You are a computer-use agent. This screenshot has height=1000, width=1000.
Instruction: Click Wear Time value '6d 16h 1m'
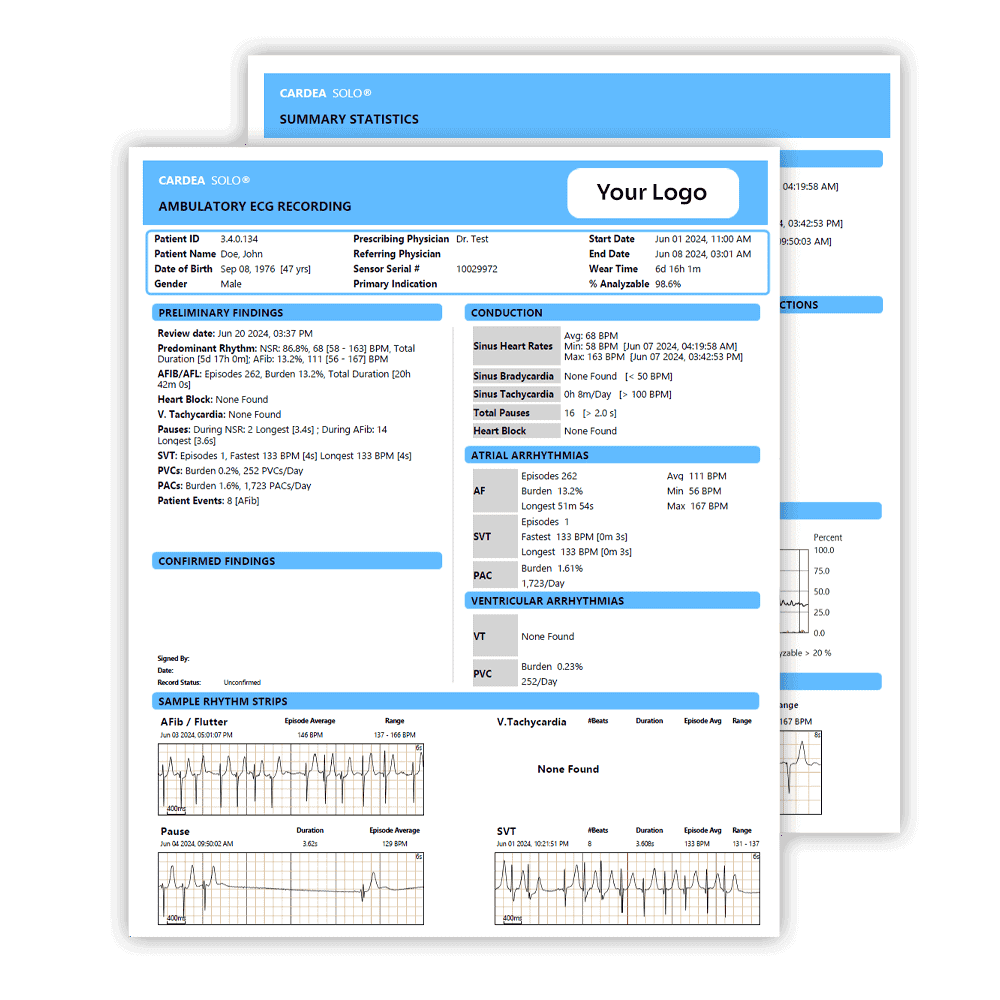tap(677, 269)
